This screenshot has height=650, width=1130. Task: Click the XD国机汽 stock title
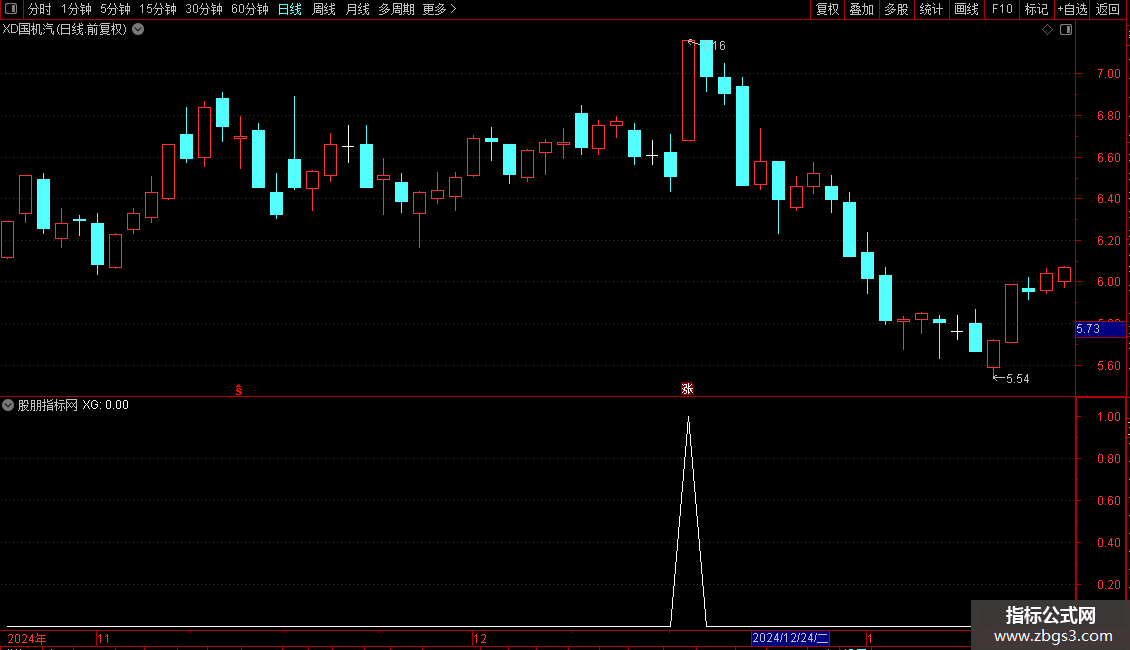[x=64, y=30]
